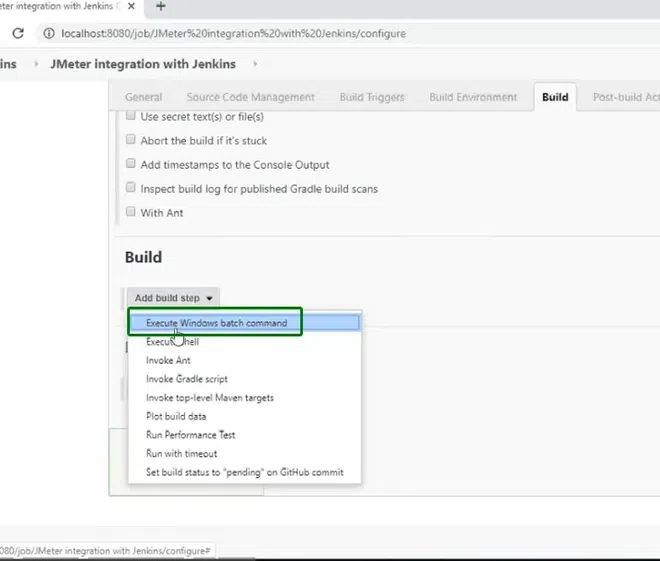The height and width of the screenshot is (561, 660).
Task: Click the address bar URL
Action: point(234,34)
